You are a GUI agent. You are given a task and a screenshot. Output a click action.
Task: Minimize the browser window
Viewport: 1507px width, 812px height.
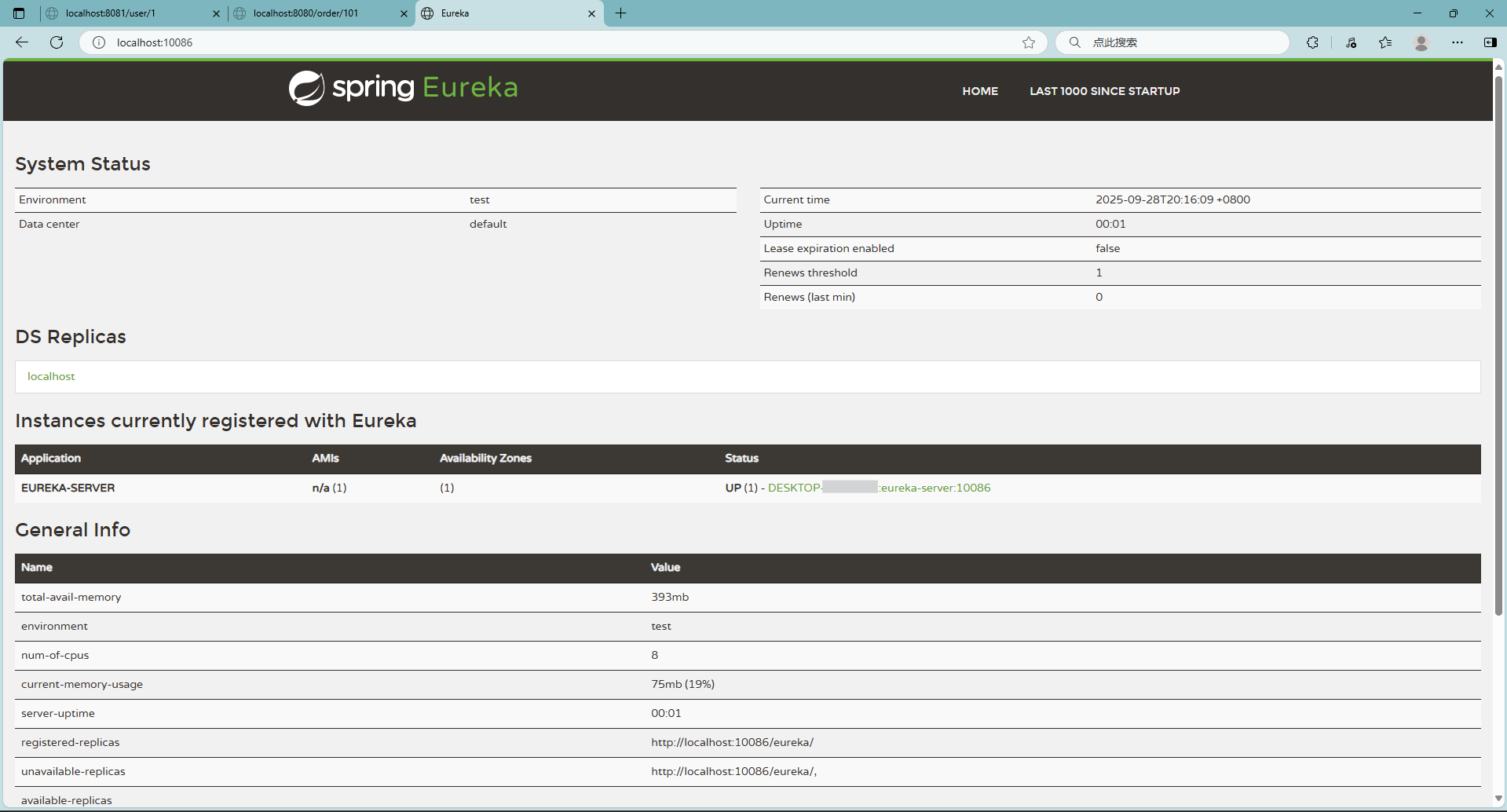coord(1417,13)
